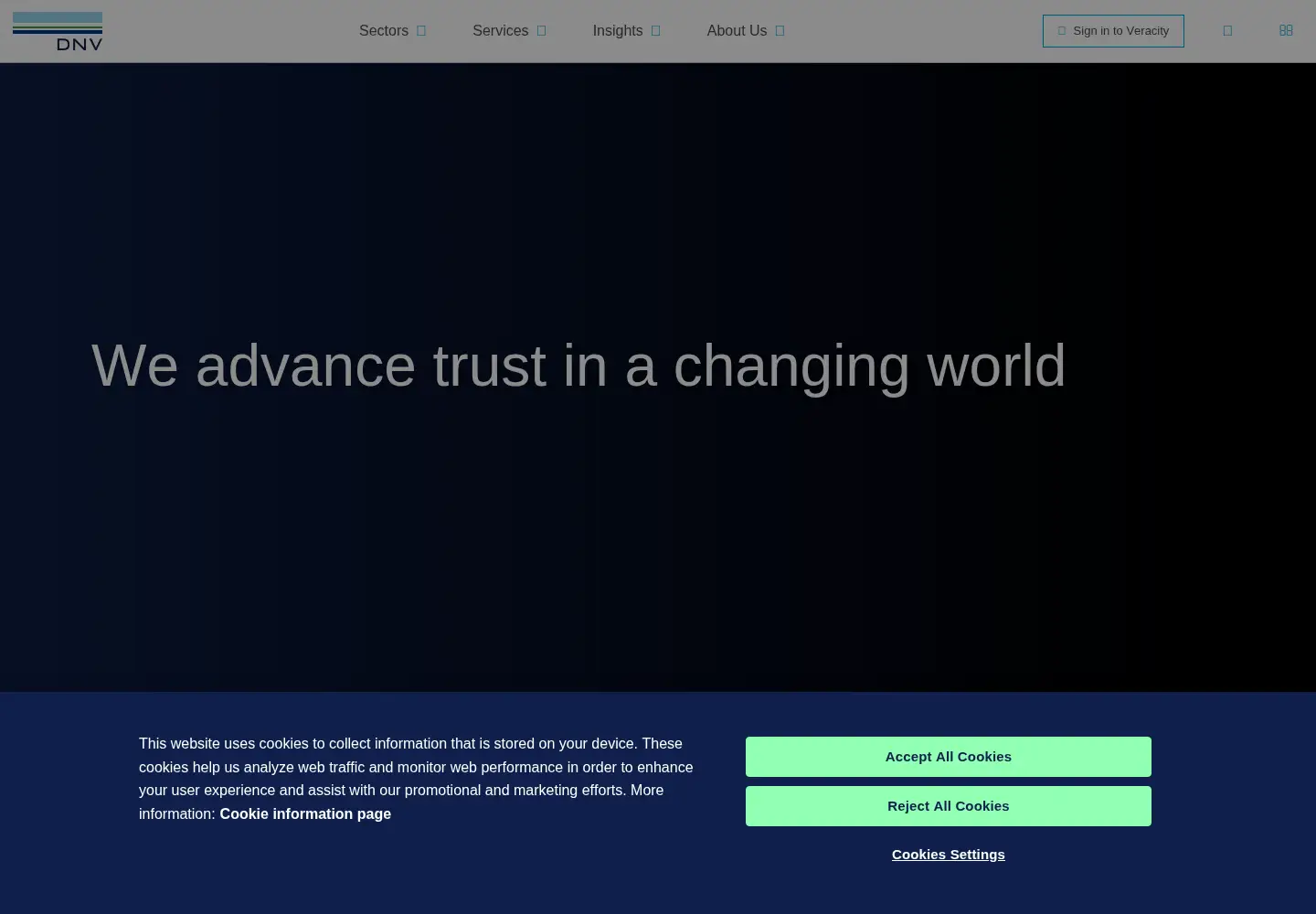The width and height of the screenshot is (1316, 914).
Task: Sign in to Veracity
Action: [1113, 31]
